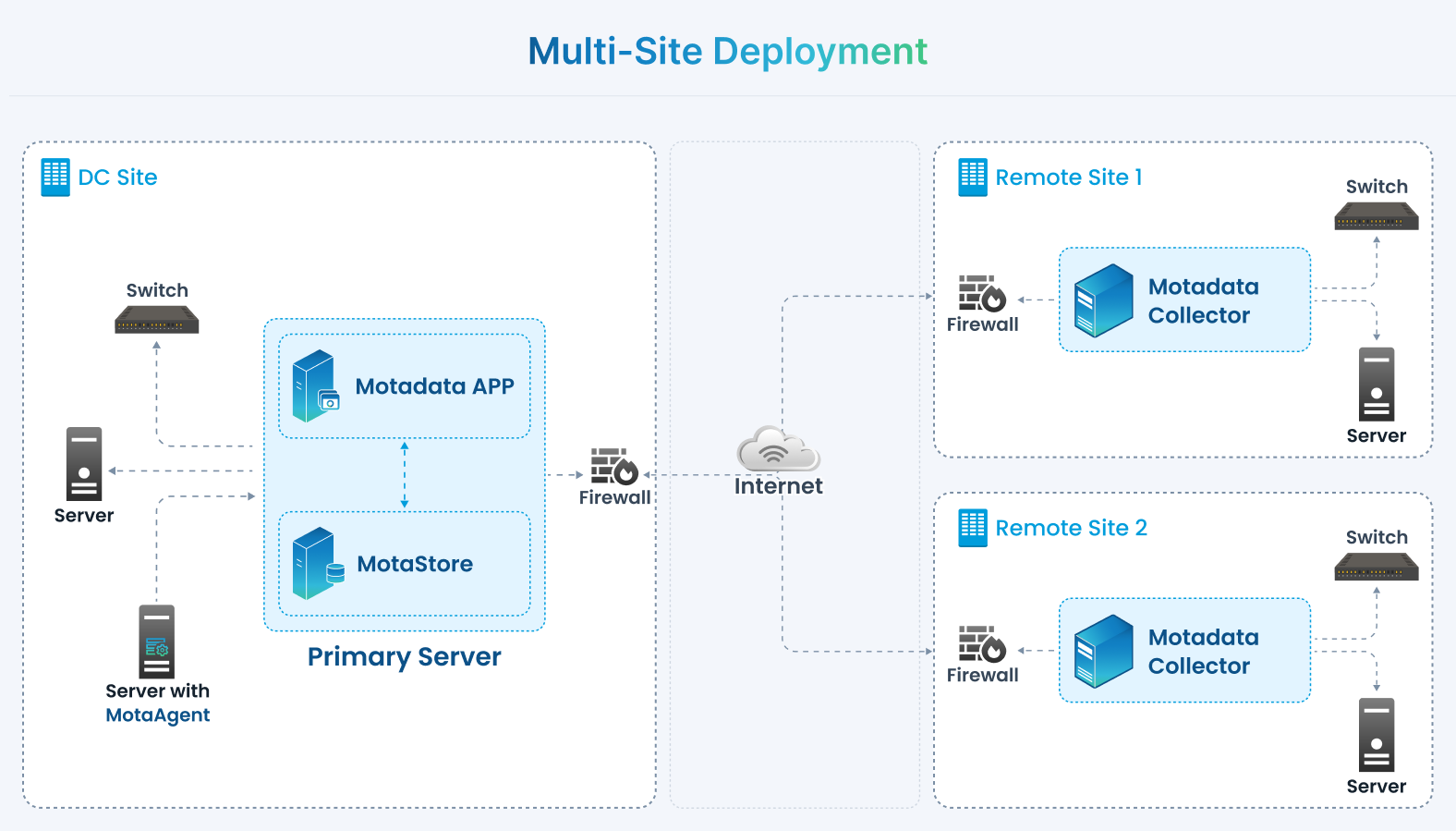Select the MotaStore database server icon

[318, 564]
